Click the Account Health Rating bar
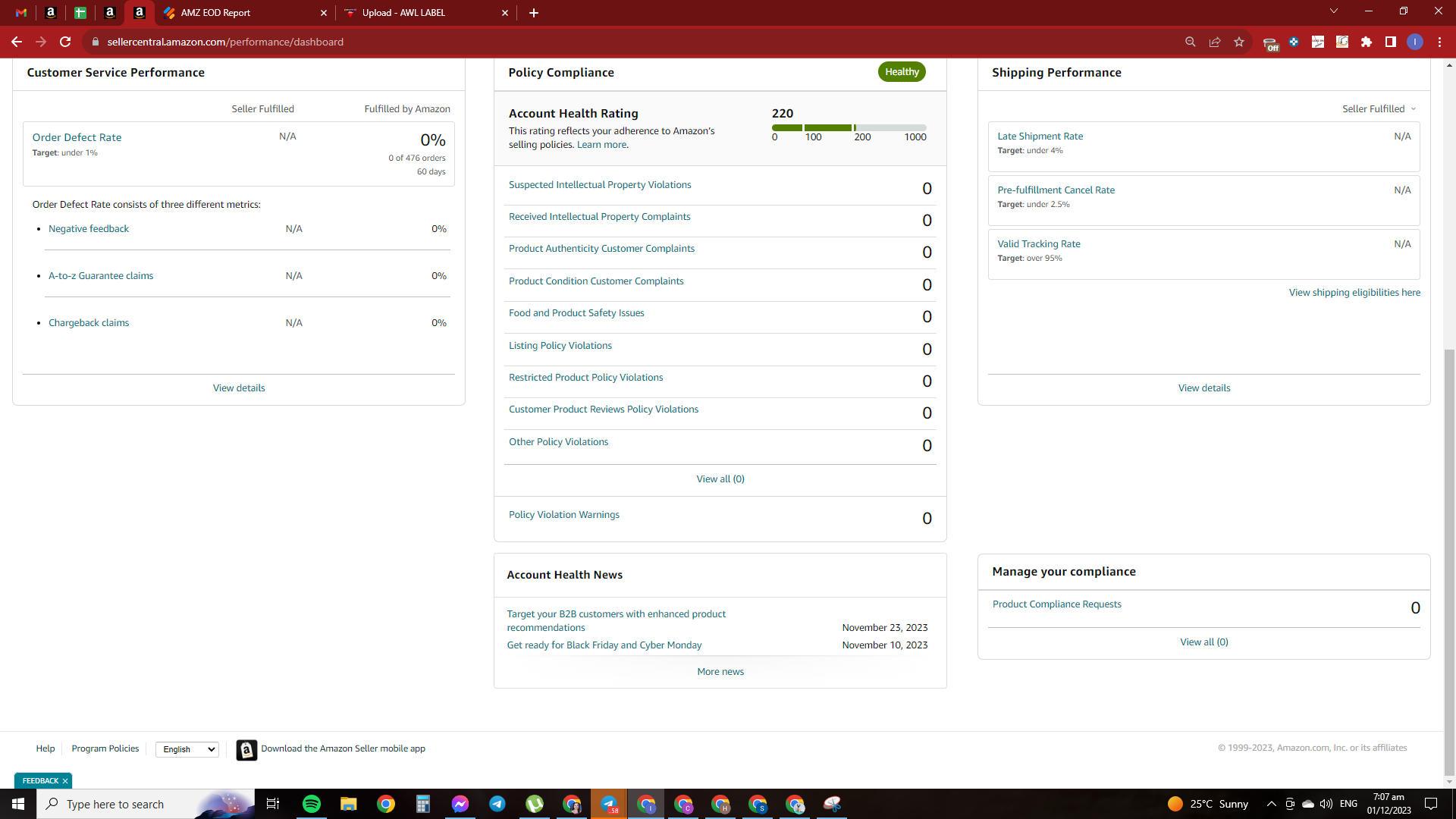The image size is (1456, 819). (x=849, y=128)
